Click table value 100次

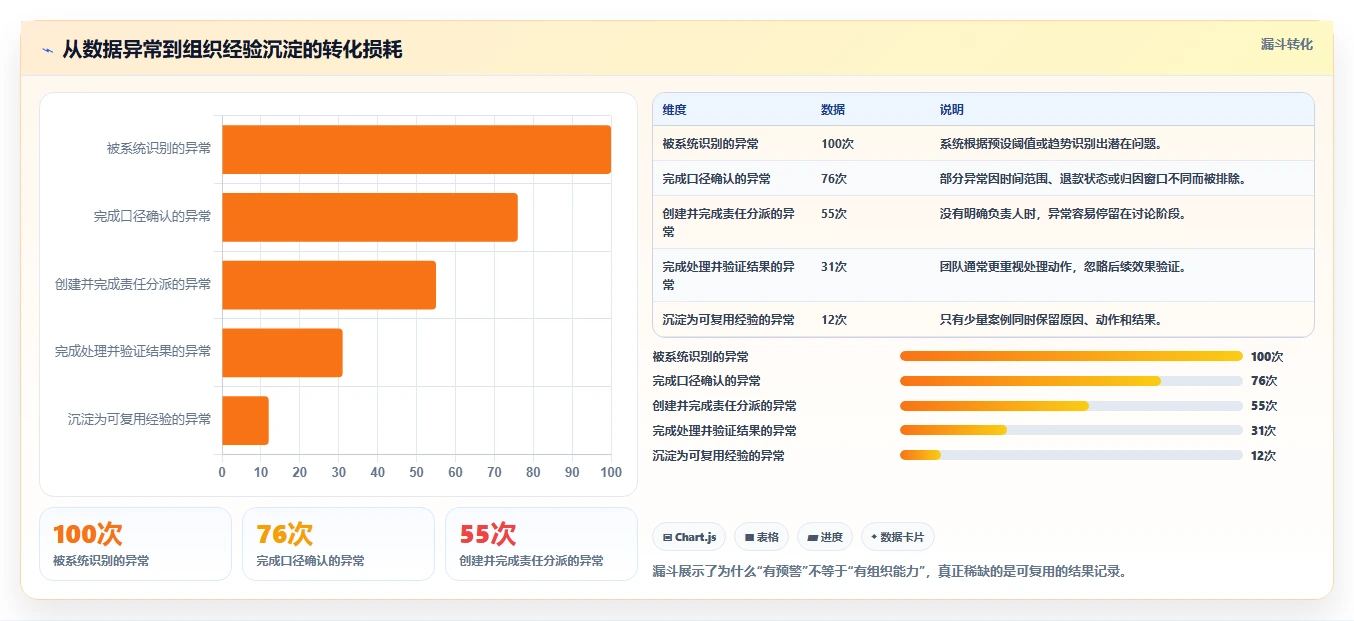837,144
